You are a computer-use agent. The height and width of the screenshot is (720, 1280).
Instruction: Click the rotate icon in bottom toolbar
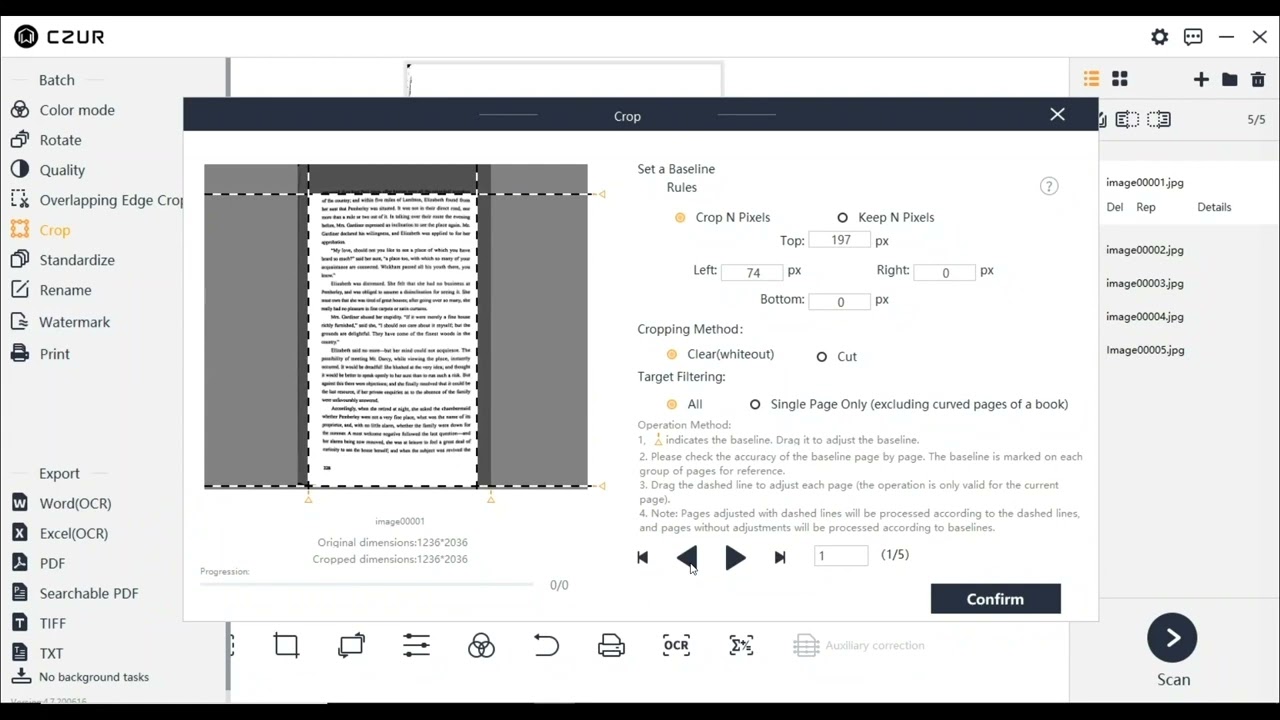click(x=351, y=646)
